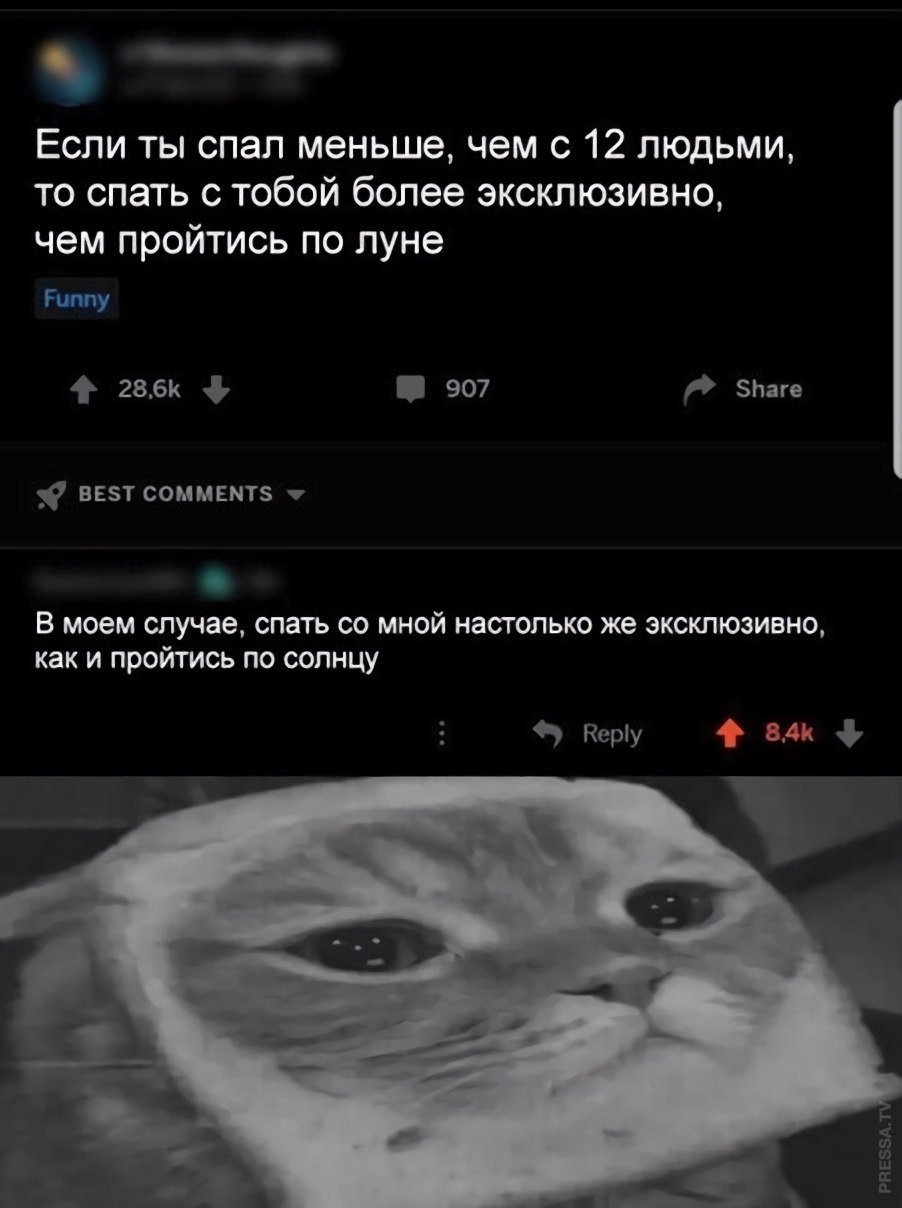Click the Share button label
This screenshot has height=1208, width=902.
click(x=768, y=389)
